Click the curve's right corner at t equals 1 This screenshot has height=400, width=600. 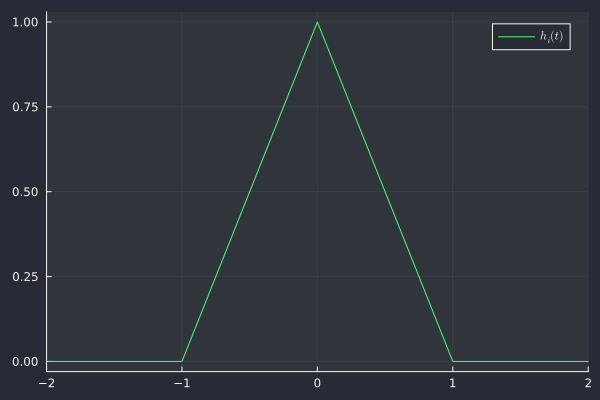click(x=453, y=361)
